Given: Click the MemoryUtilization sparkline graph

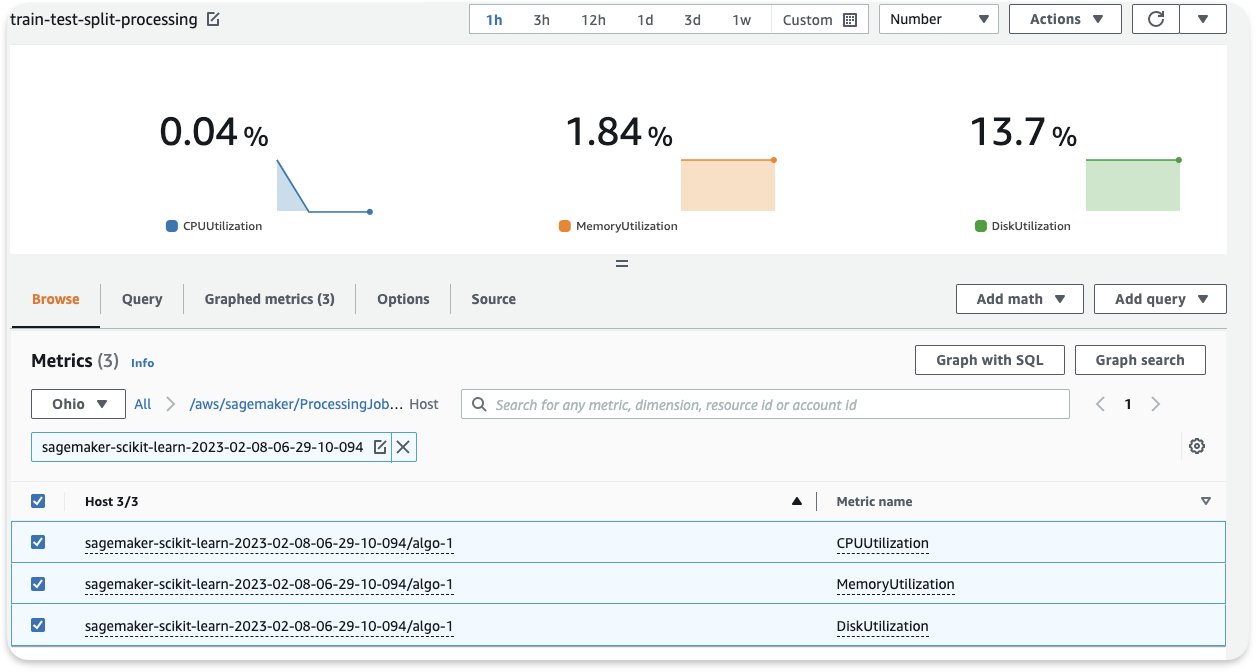Looking at the screenshot, I should [x=728, y=185].
